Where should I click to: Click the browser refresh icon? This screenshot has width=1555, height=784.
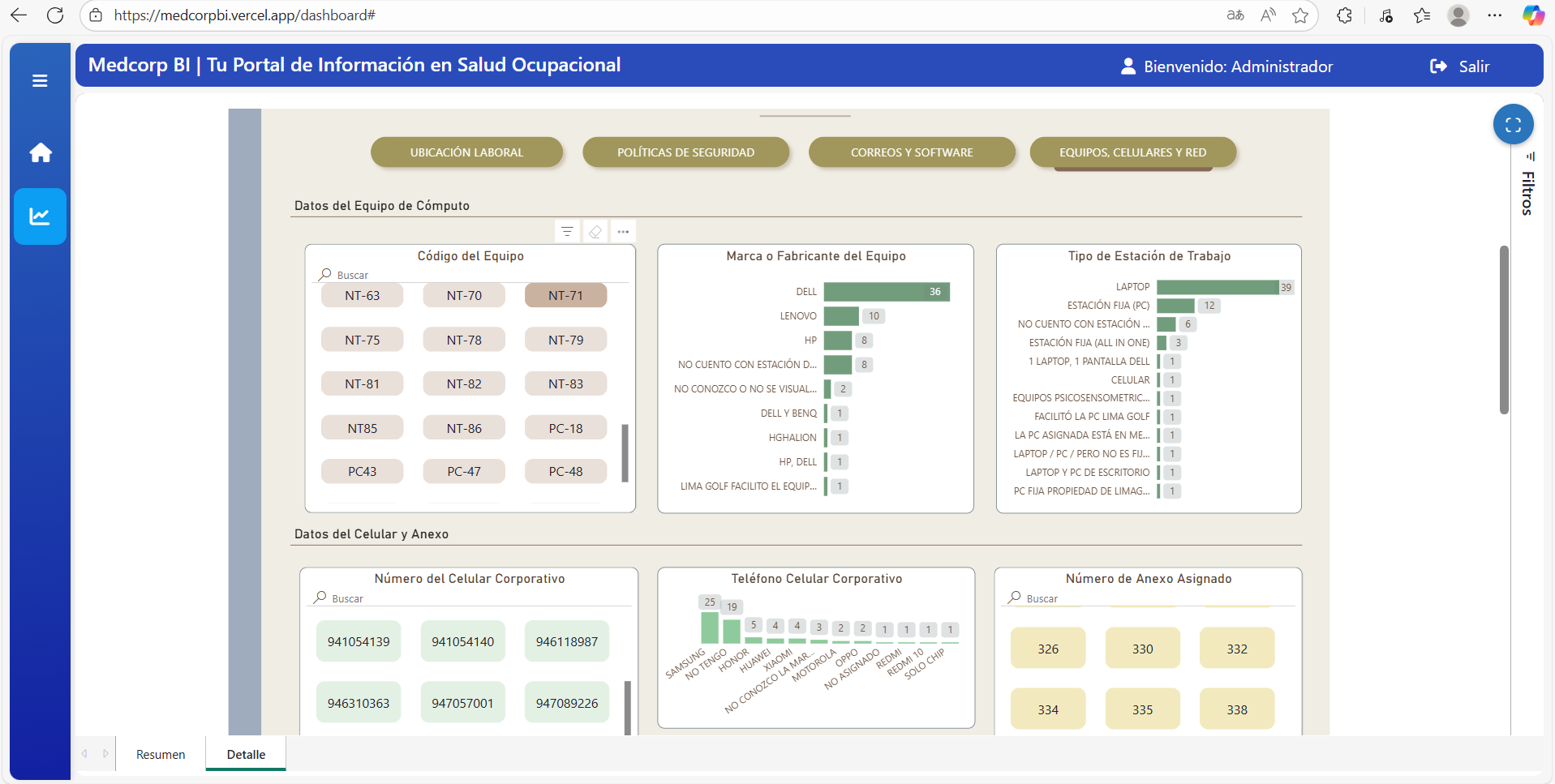55,15
